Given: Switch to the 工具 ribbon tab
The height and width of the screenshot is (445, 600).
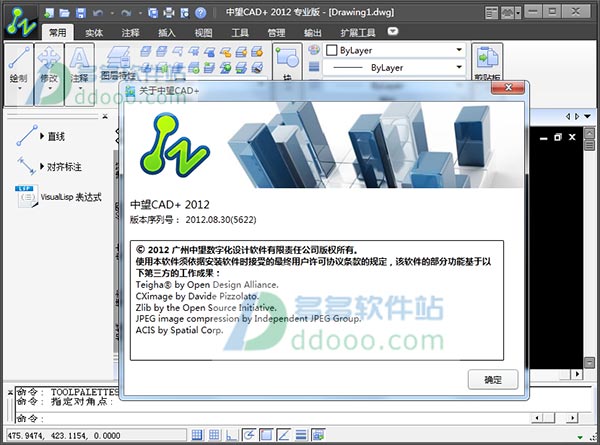Looking at the screenshot, I should pos(240,33).
